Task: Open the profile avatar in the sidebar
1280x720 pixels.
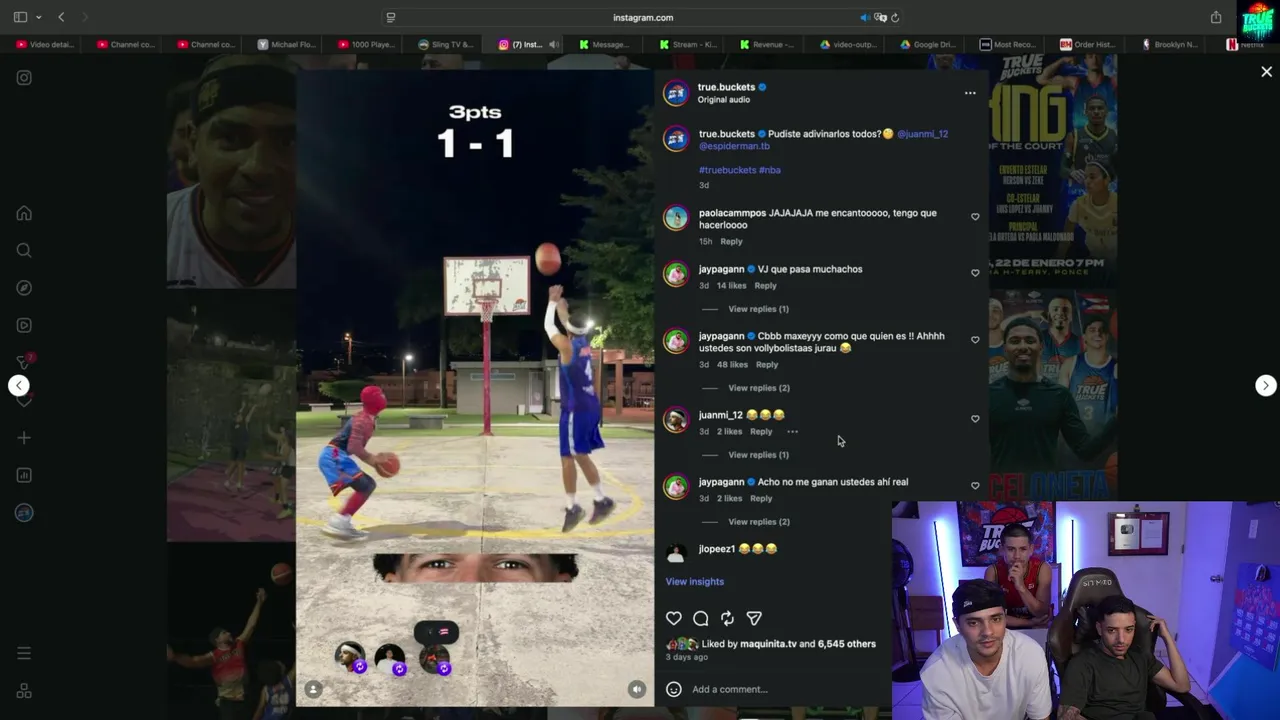Action: (24, 513)
